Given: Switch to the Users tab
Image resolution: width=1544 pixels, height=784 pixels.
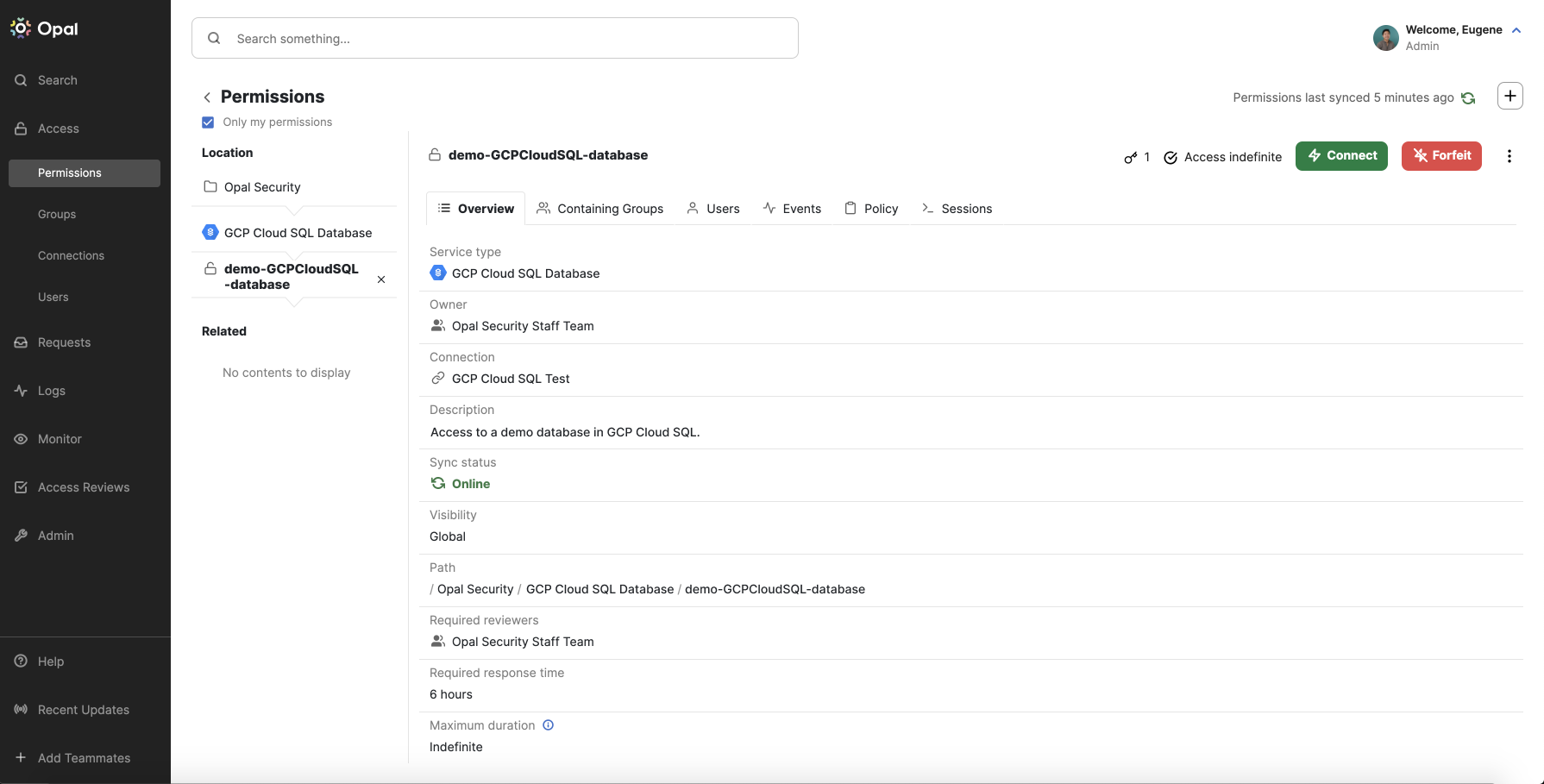Looking at the screenshot, I should click(713, 209).
